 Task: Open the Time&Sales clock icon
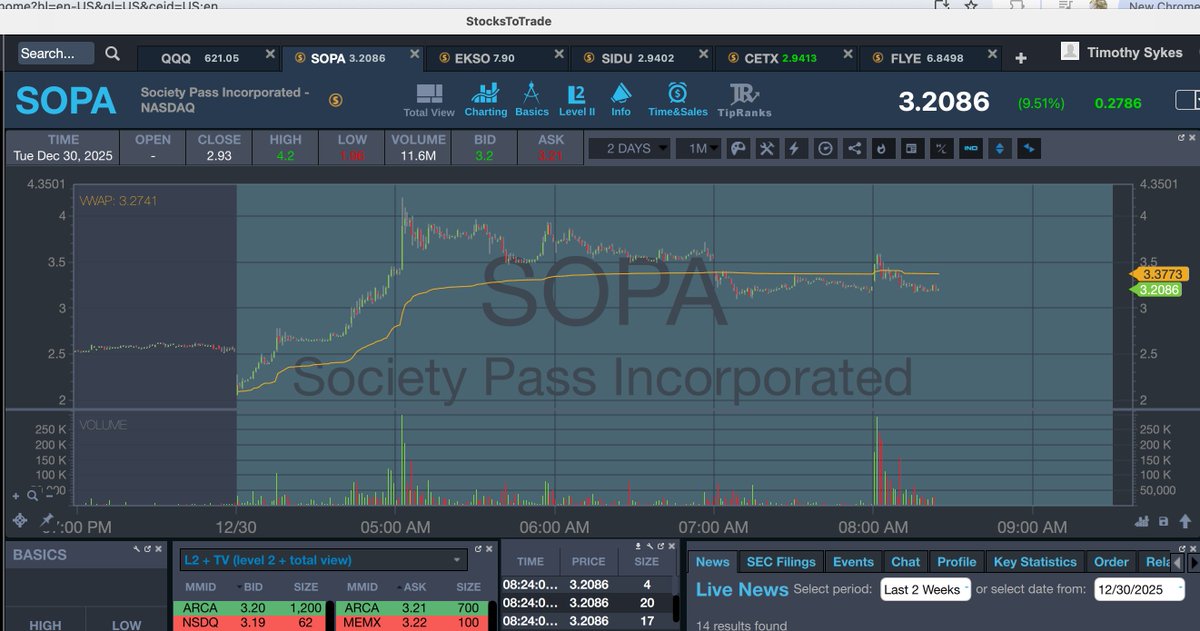pyautogui.click(x=677, y=94)
